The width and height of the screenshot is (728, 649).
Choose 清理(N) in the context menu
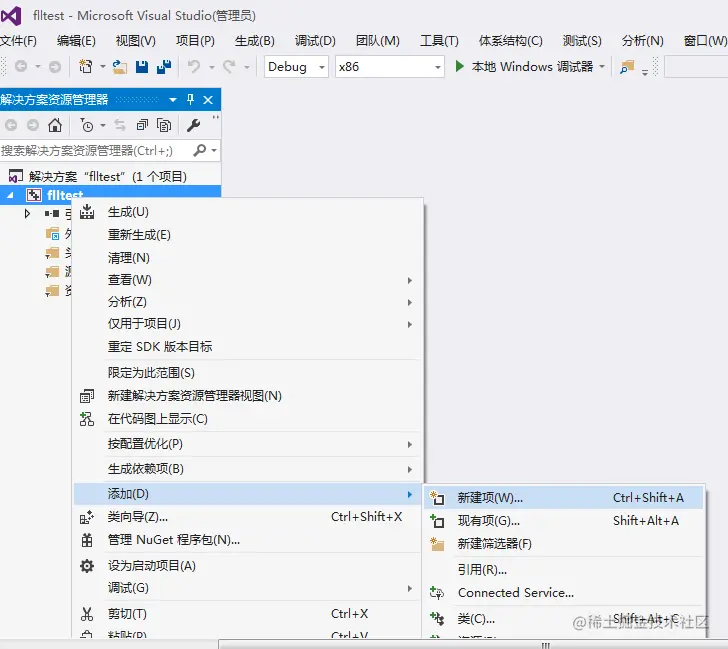tap(248, 258)
